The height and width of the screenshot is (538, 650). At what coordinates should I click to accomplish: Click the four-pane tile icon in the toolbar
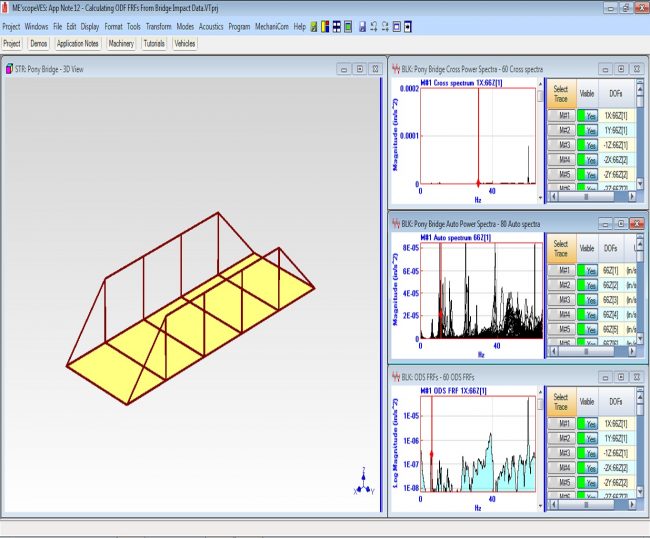coord(336,26)
